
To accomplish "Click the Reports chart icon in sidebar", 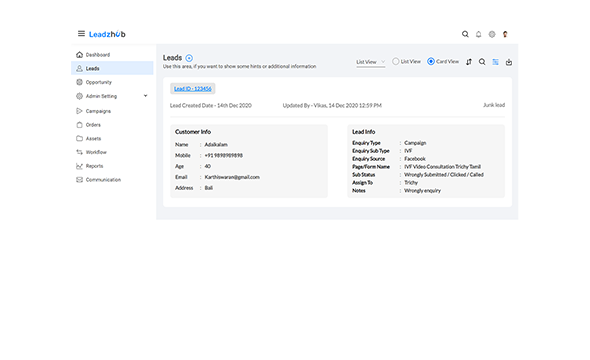I will [x=79, y=166].
